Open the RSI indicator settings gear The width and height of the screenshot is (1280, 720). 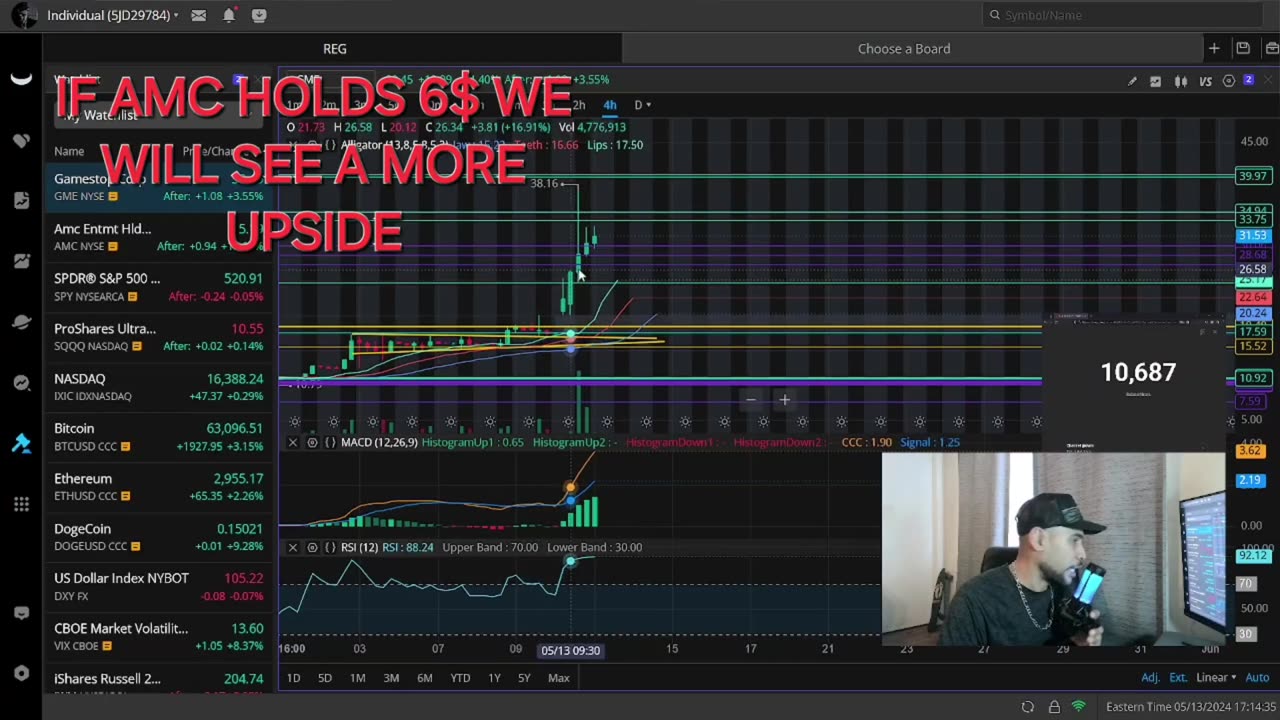coord(312,547)
